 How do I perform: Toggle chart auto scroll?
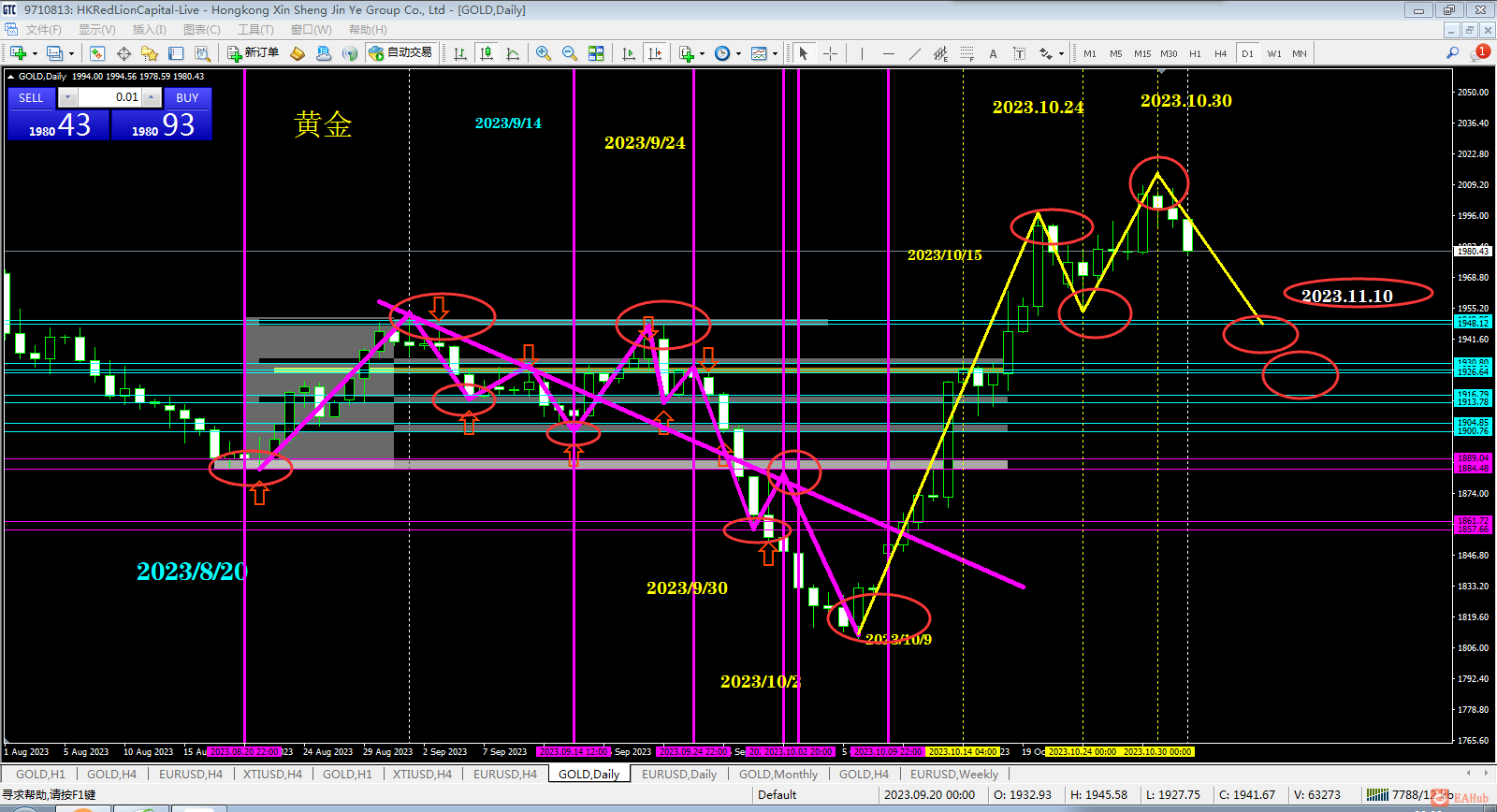point(629,53)
